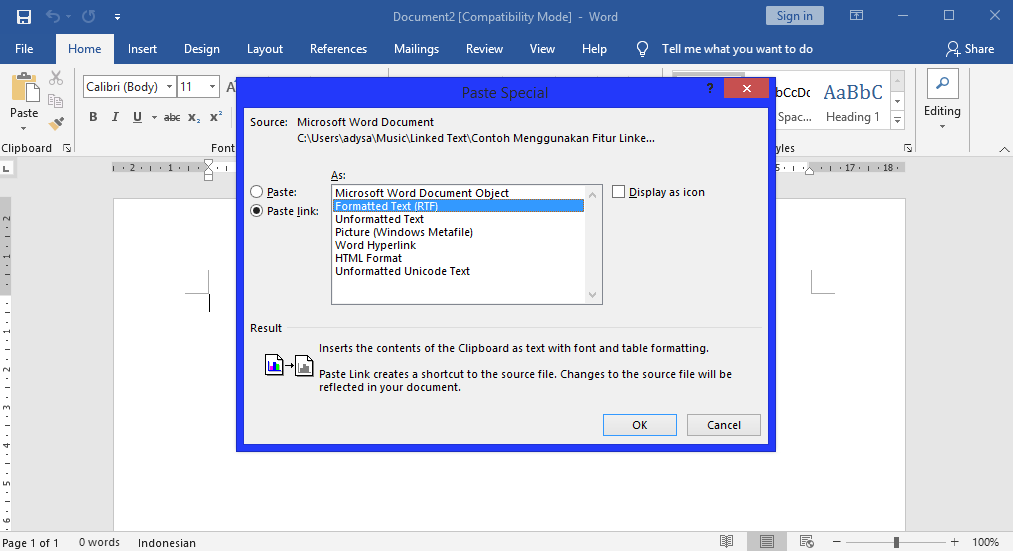
Task: Open Ribbon Display Options icon
Action: click(x=856, y=16)
